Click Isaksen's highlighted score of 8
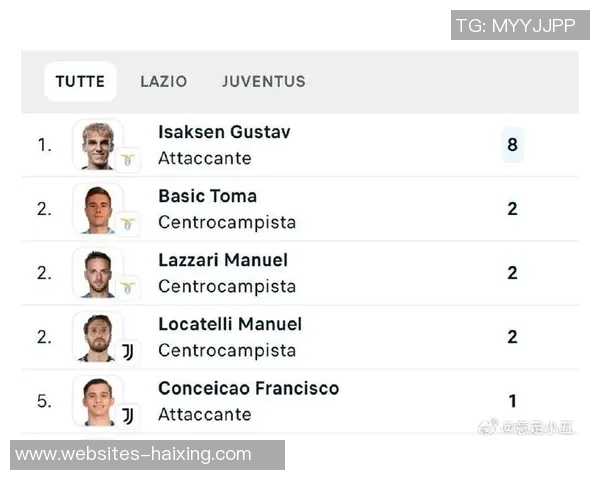 click(x=512, y=145)
